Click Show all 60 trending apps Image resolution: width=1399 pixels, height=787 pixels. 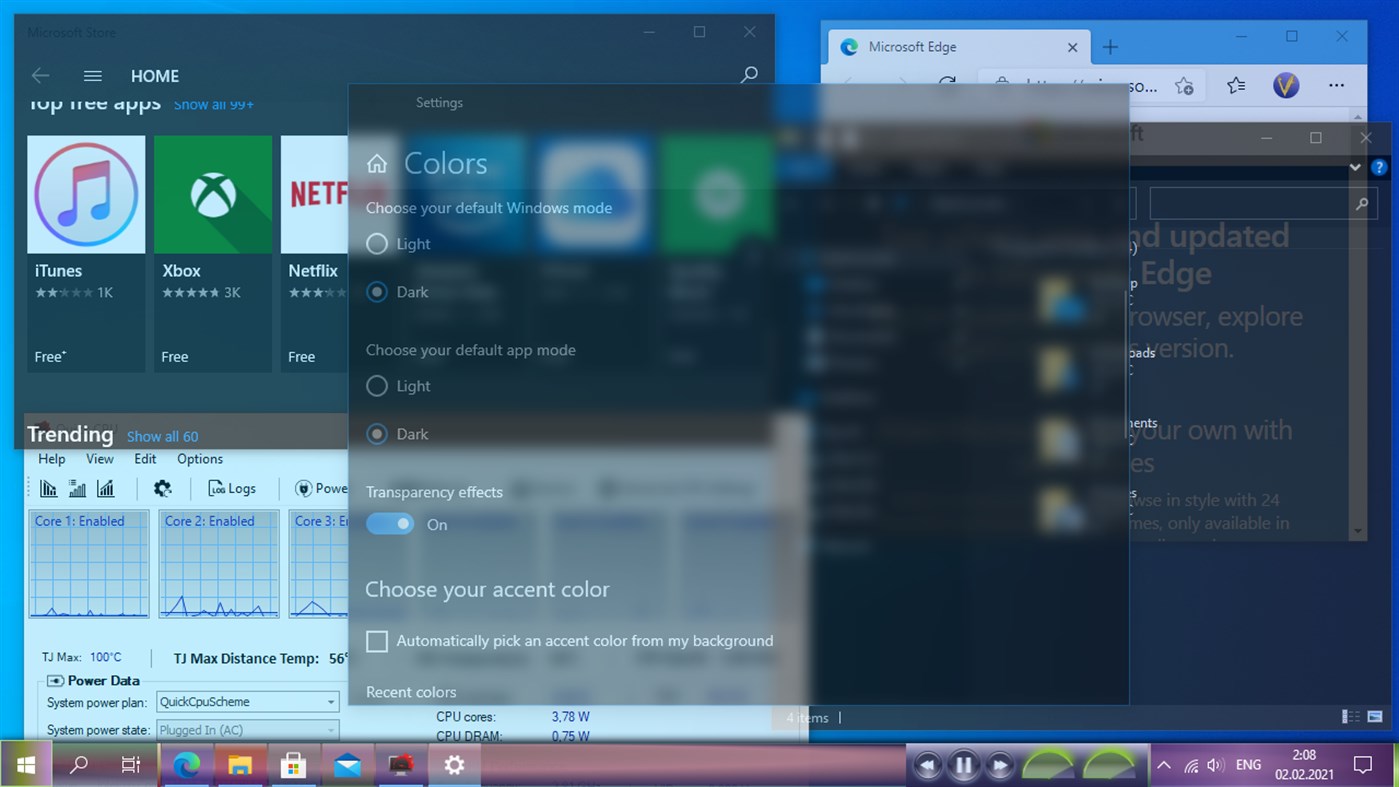pos(162,436)
